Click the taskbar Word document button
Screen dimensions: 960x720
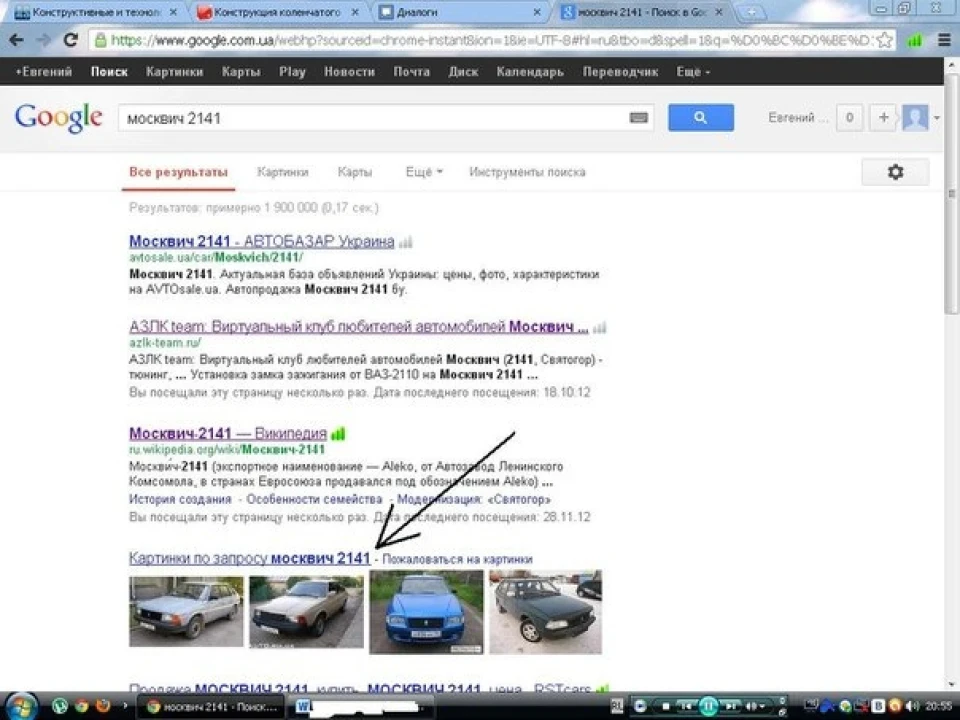pyautogui.click(x=361, y=707)
